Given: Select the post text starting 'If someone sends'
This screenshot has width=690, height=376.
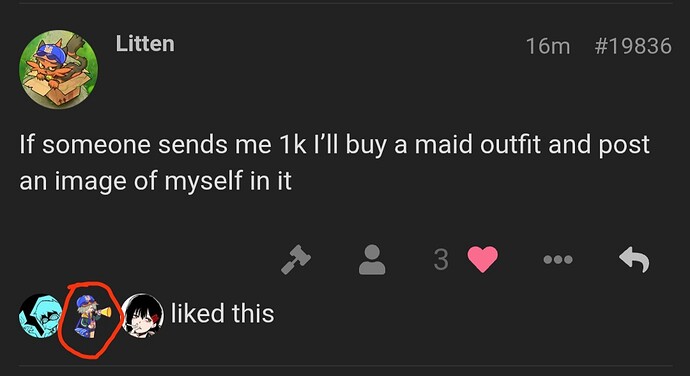Looking at the screenshot, I should click(x=334, y=162).
